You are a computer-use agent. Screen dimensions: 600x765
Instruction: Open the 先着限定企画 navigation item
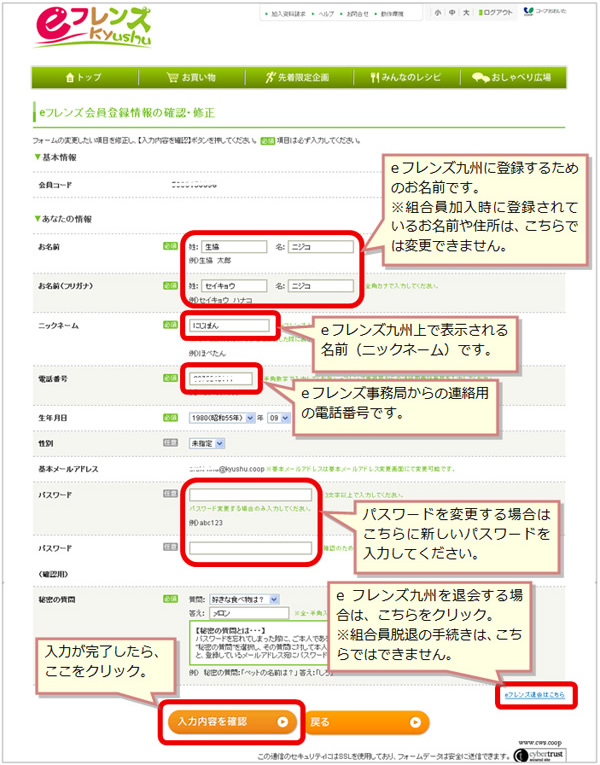click(x=298, y=77)
